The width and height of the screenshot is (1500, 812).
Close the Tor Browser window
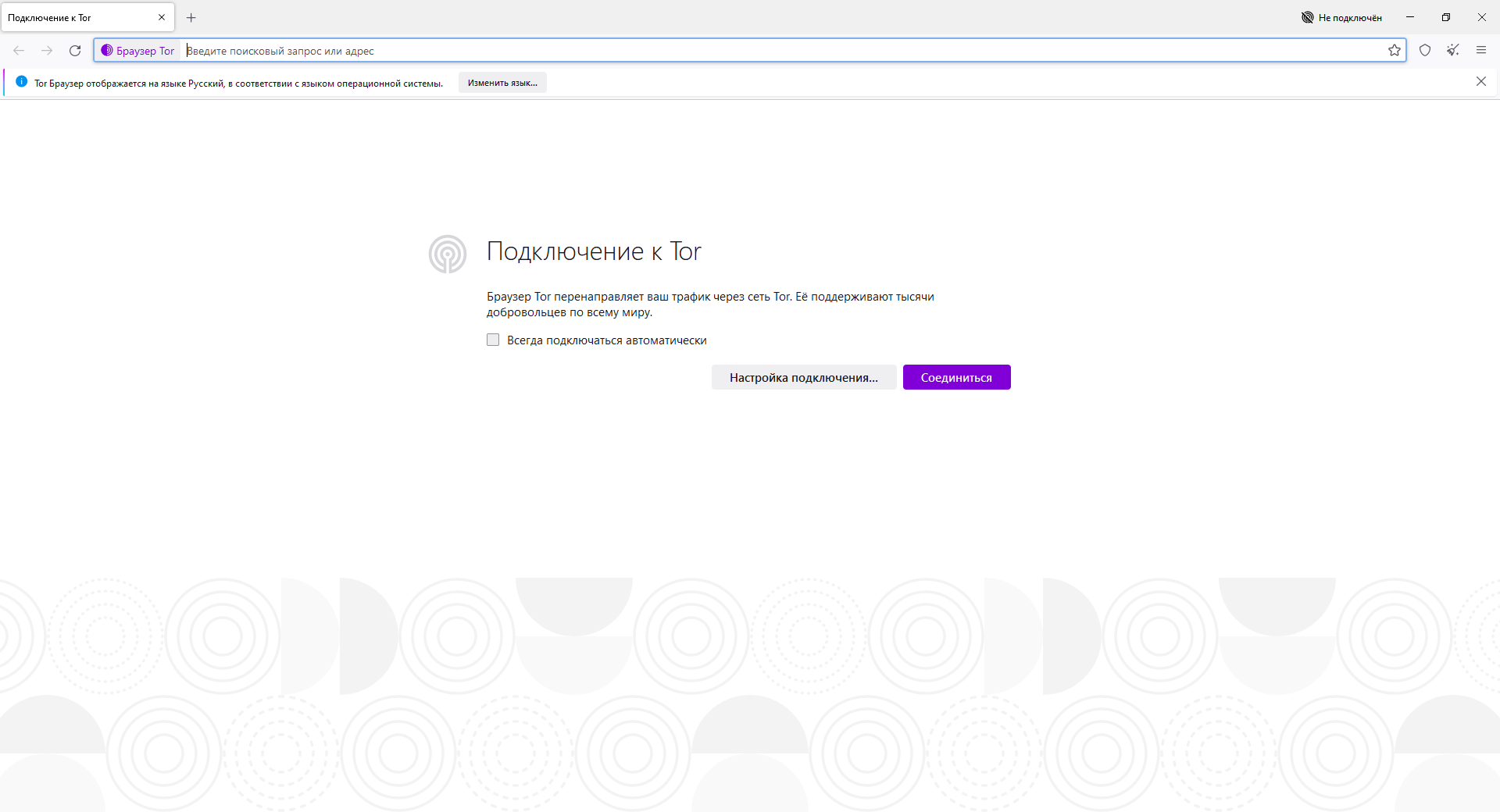(x=1482, y=17)
